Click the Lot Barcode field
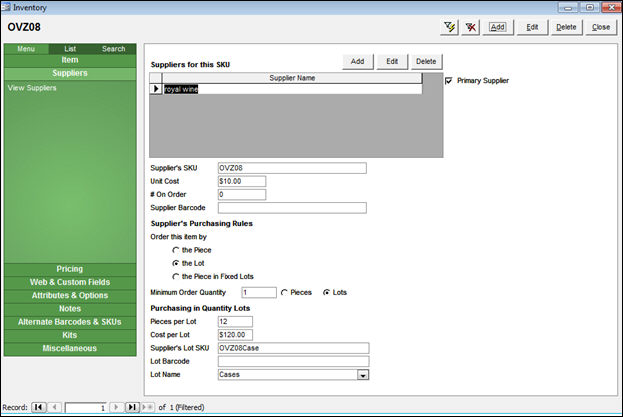This screenshot has height=417, width=623. click(x=293, y=361)
